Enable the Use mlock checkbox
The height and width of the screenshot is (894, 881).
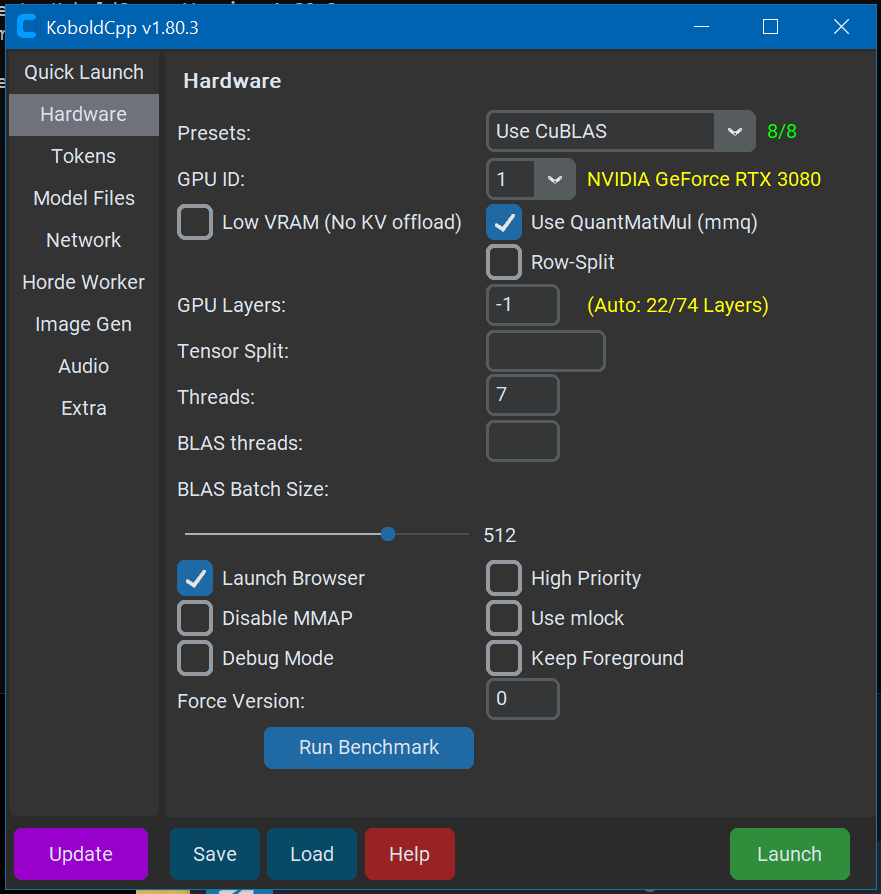click(x=504, y=618)
